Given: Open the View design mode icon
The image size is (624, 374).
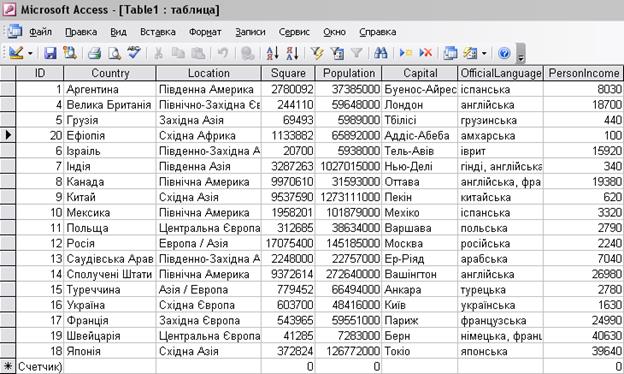Looking at the screenshot, I should click(x=16, y=53).
